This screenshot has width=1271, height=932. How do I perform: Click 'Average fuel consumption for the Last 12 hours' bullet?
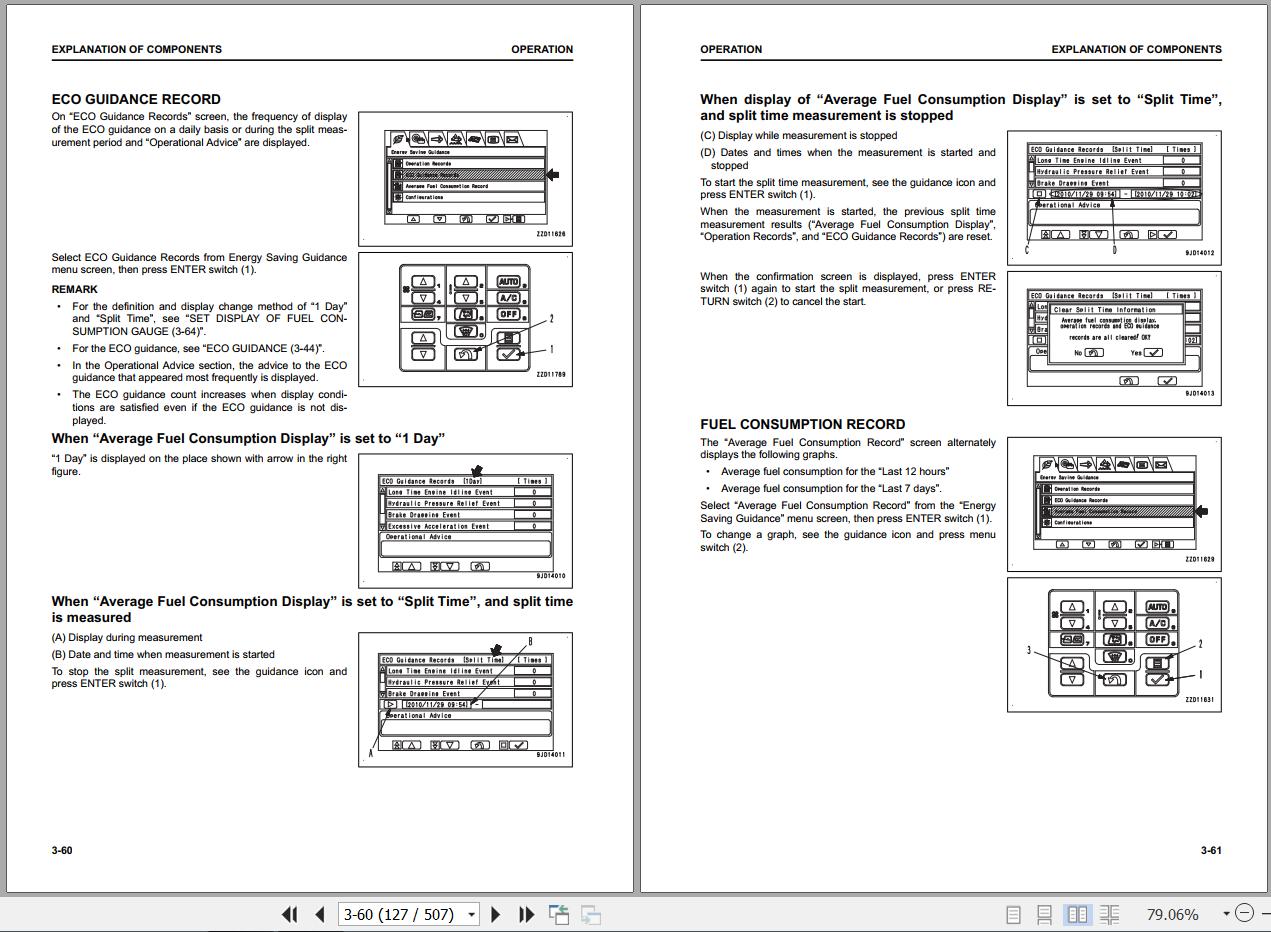(x=835, y=471)
